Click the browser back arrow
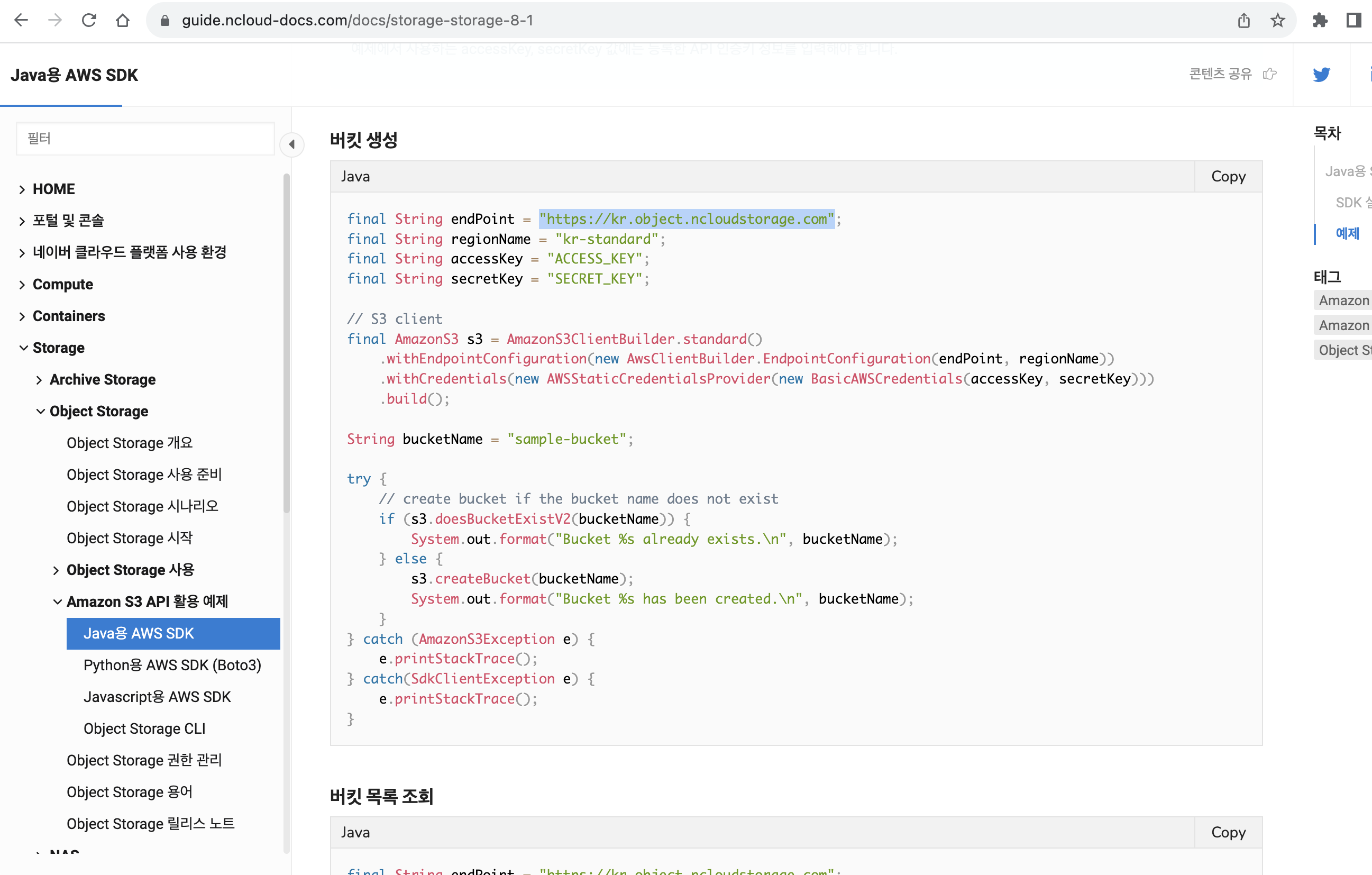The image size is (1372, 875). pyautogui.click(x=21, y=21)
